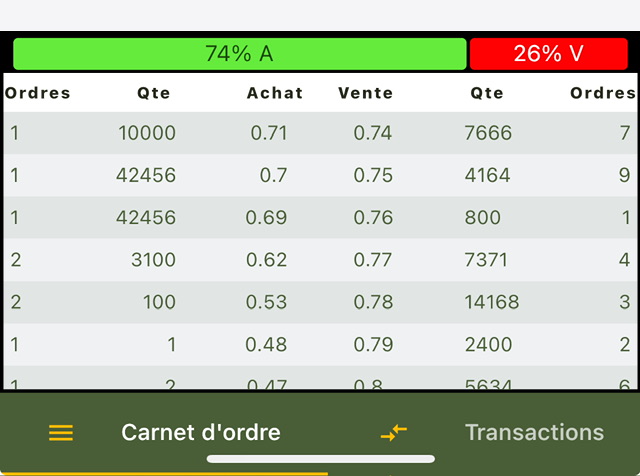This screenshot has height=476, width=640.
Task: Tap the green 74% A bar
Action: point(240,54)
